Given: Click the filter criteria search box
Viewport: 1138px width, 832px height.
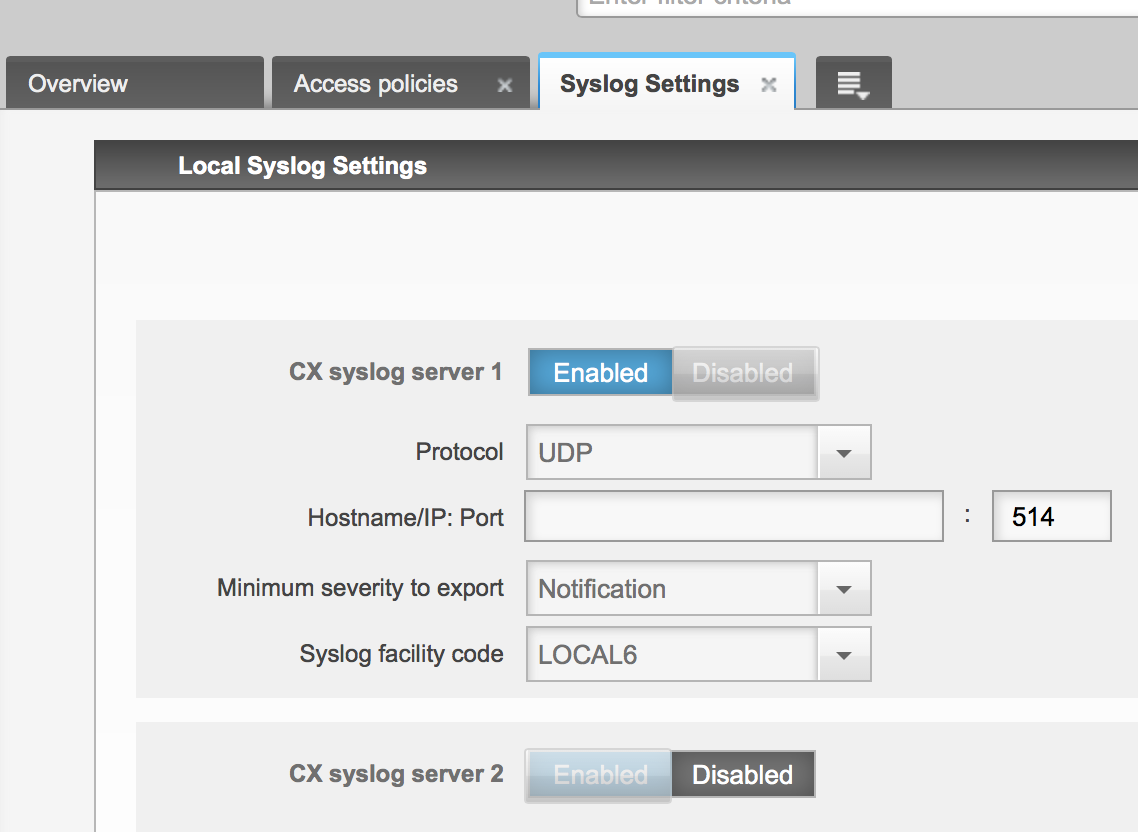Looking at the screenshot, I should tap(857, 5).
